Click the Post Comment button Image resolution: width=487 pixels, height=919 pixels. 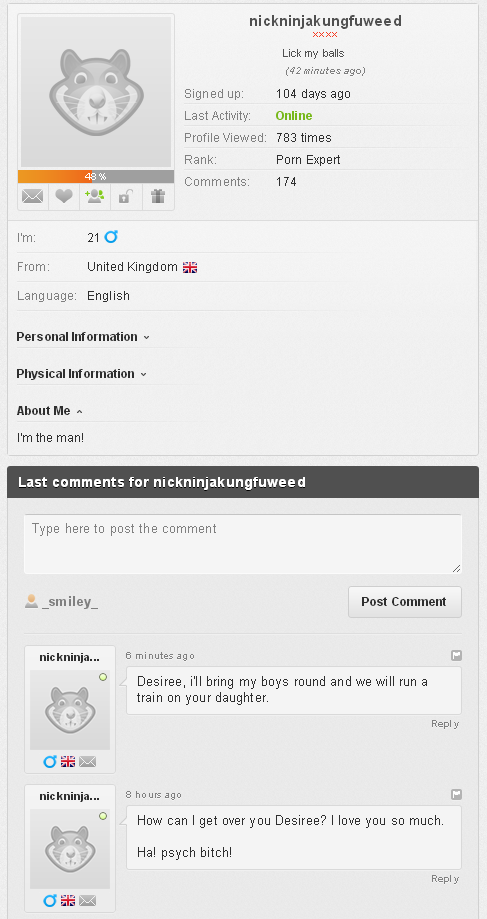click(404, 602)
